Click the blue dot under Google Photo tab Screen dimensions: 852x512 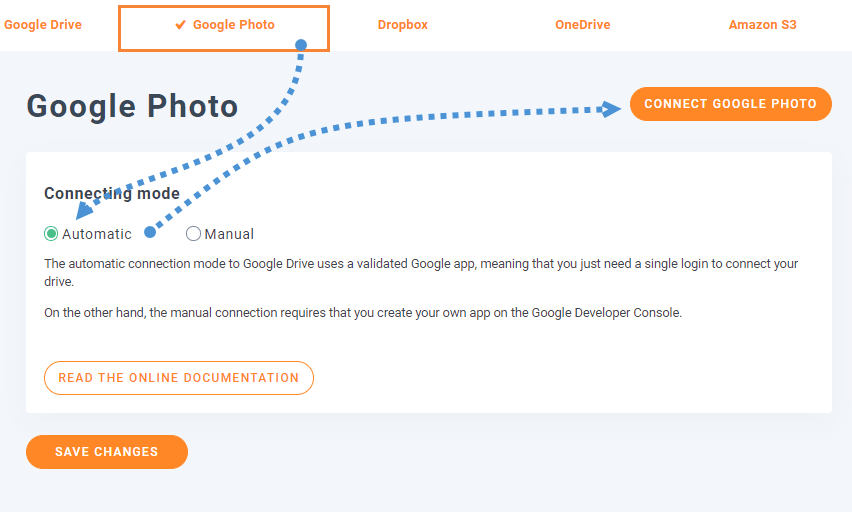click(300, 45)
